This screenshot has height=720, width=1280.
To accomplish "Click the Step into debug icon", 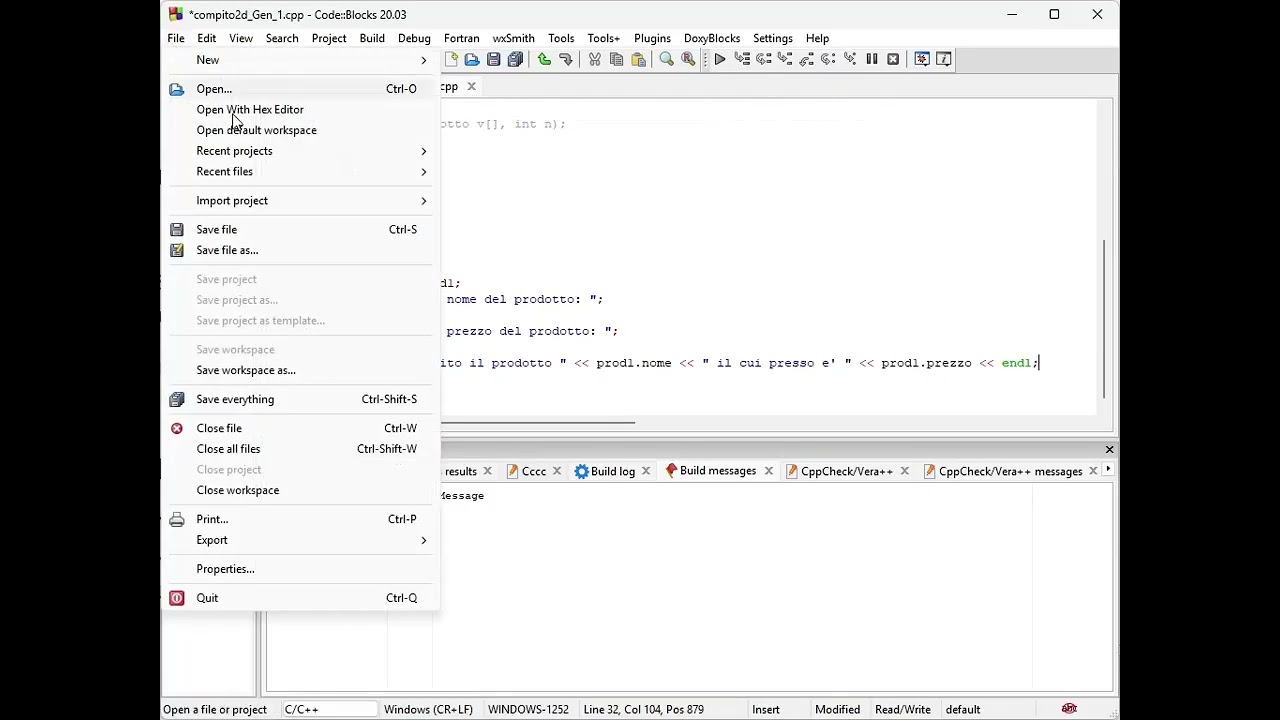I will coord(785,60).
